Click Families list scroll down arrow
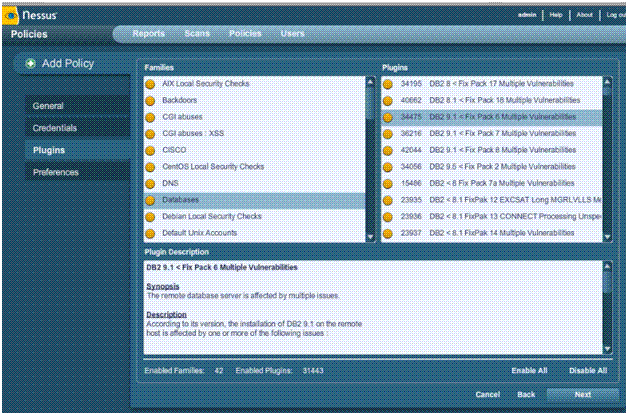 (370, 237)
